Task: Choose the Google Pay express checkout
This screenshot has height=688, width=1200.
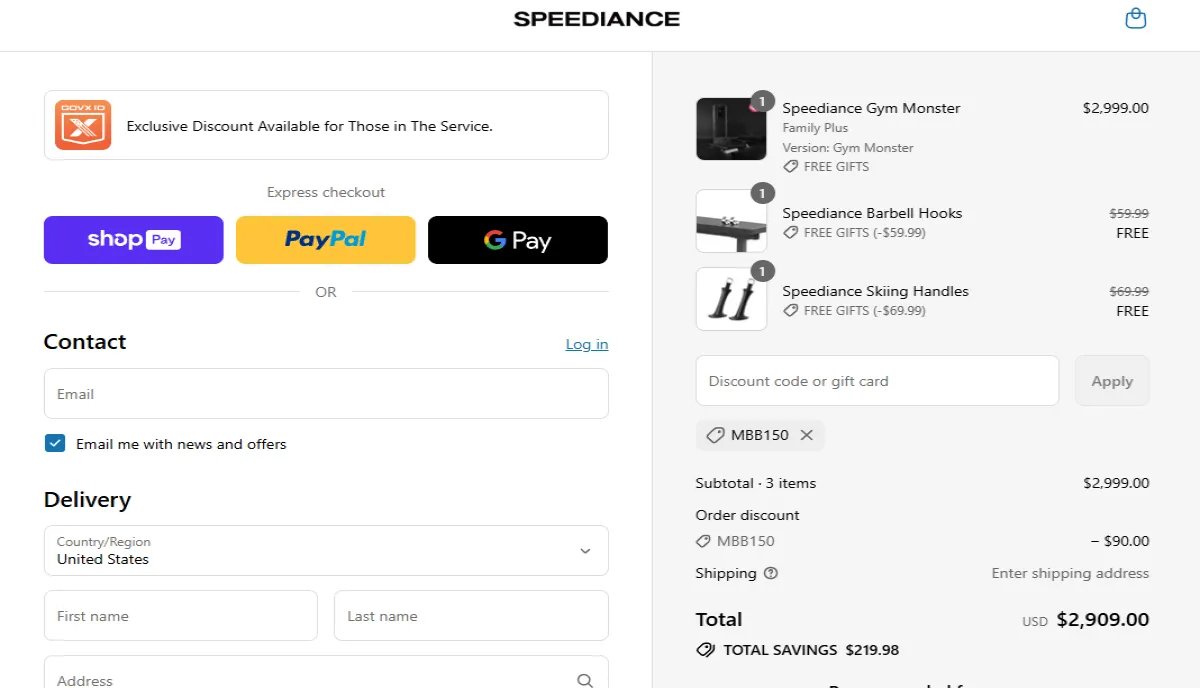Action: 518,240
